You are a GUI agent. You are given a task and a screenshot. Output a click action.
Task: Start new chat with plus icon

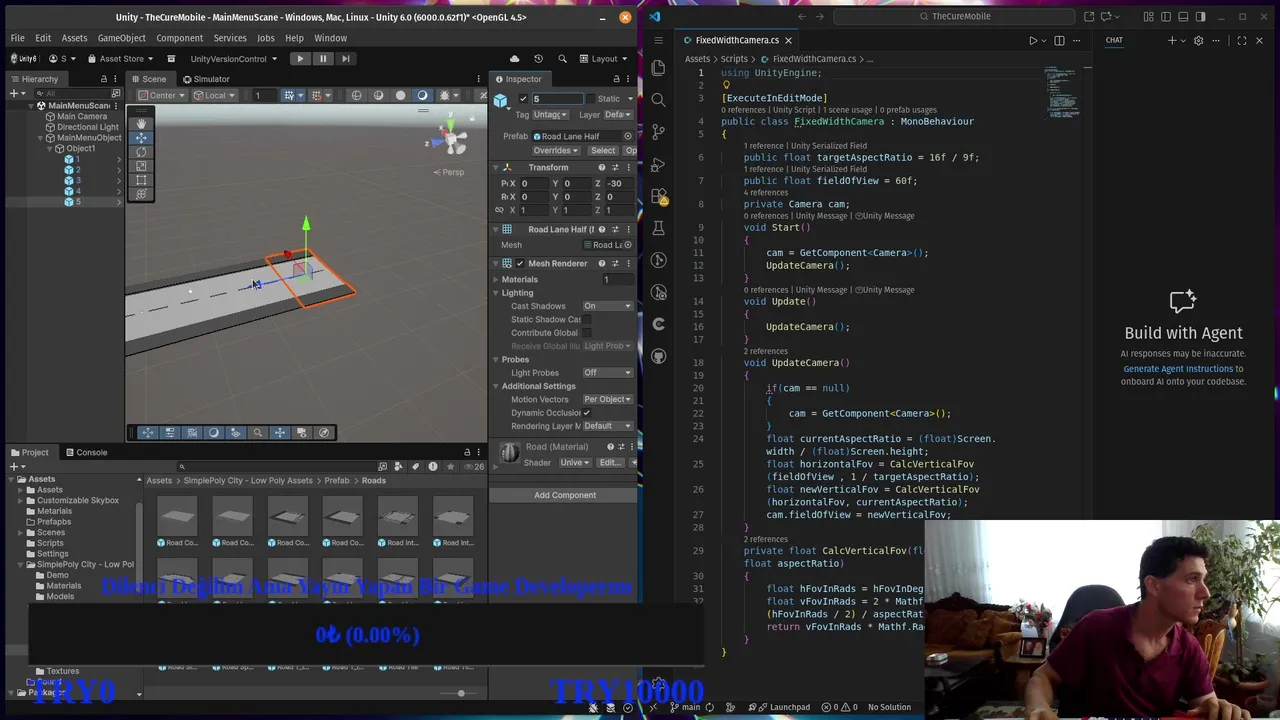(1173, 40)
